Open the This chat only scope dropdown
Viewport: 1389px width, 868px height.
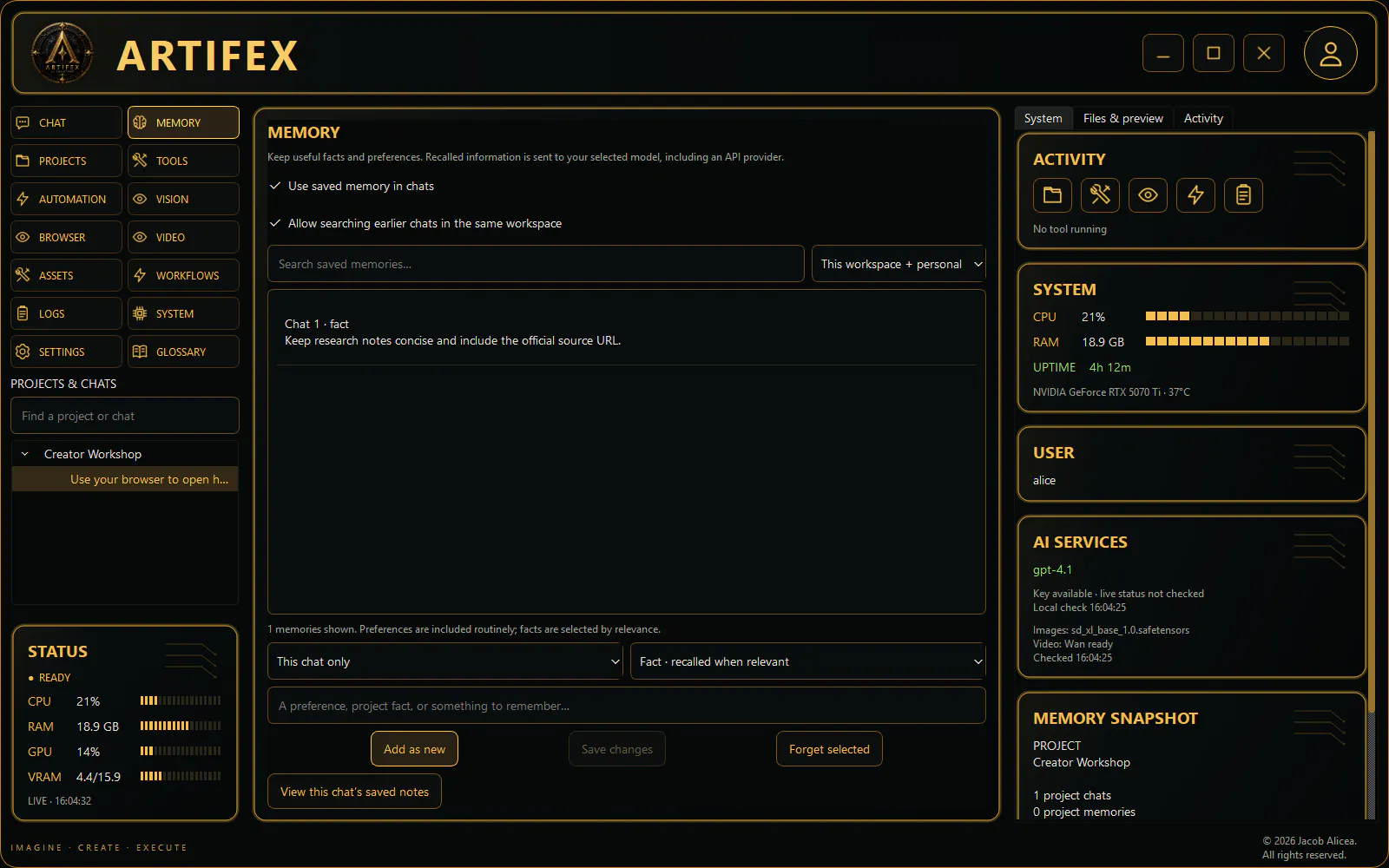click(x=444, y=661)
